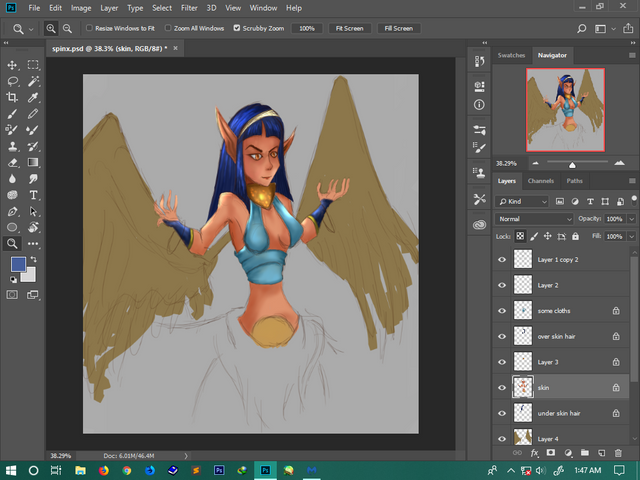Image resolution: width=640 pixels, height=480 pixels.
Task: Toggle Quick Mask mode
Action: (12, 295)
